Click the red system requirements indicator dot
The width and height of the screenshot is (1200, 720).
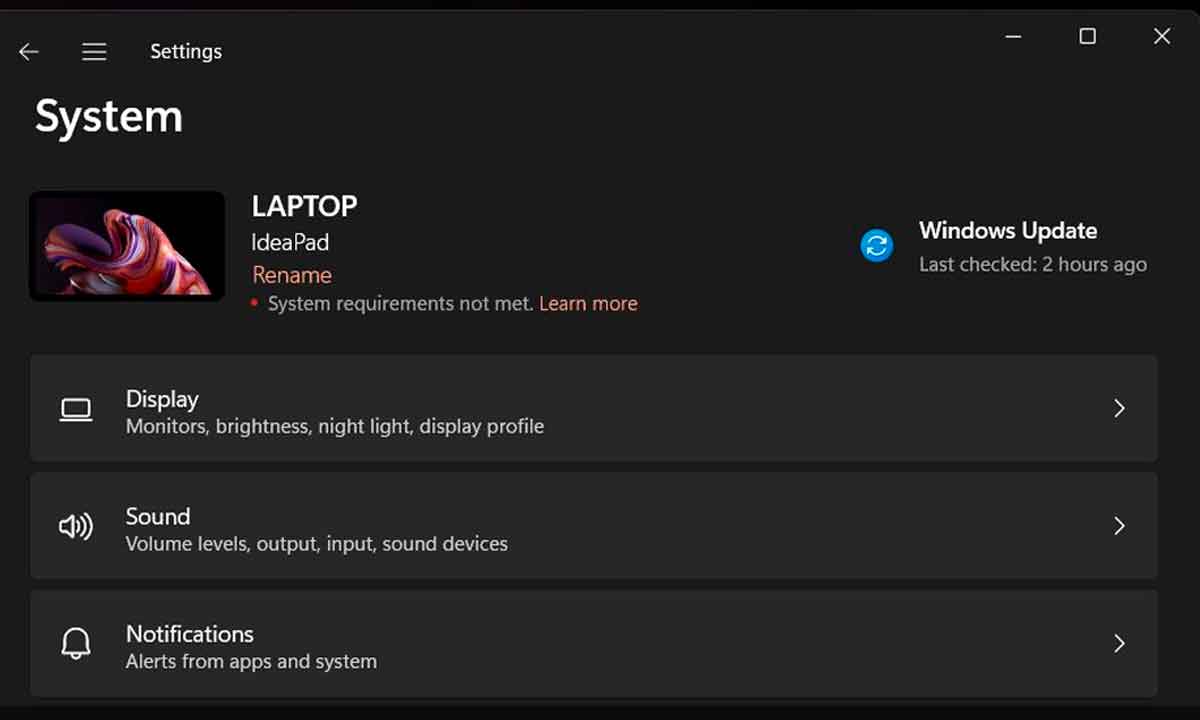tap(255, 303)
